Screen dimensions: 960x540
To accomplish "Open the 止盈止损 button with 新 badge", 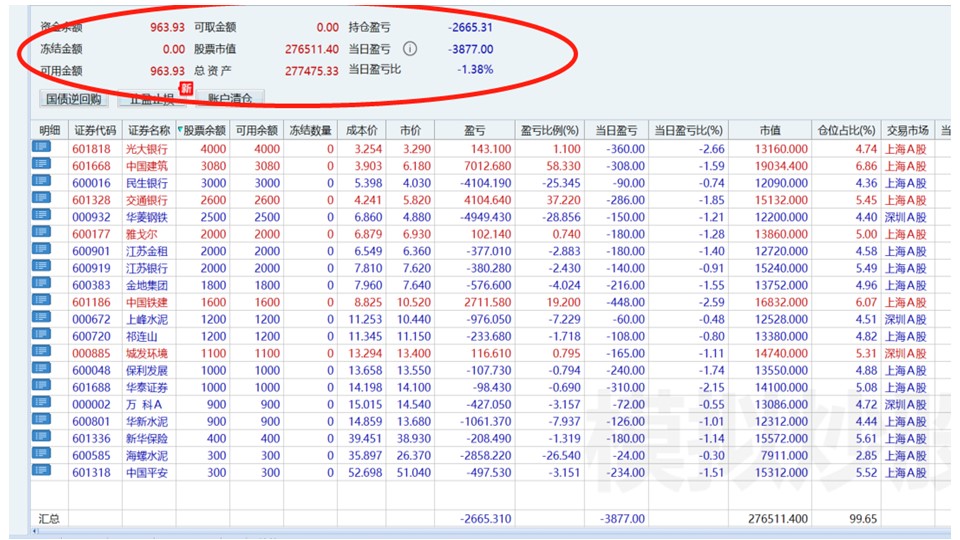I will pos(152,99).
